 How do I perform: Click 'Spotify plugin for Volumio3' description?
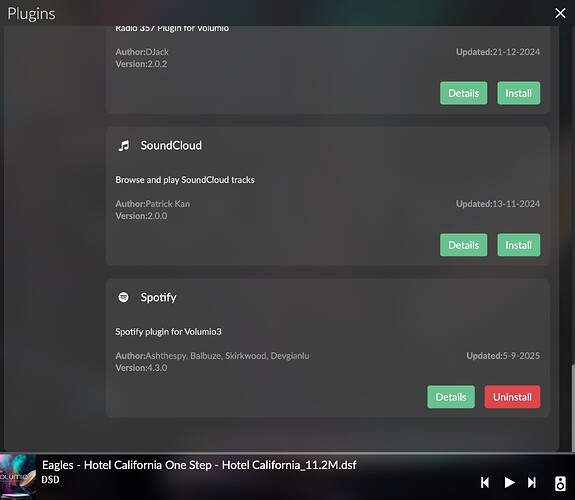(x=168, y=332)
